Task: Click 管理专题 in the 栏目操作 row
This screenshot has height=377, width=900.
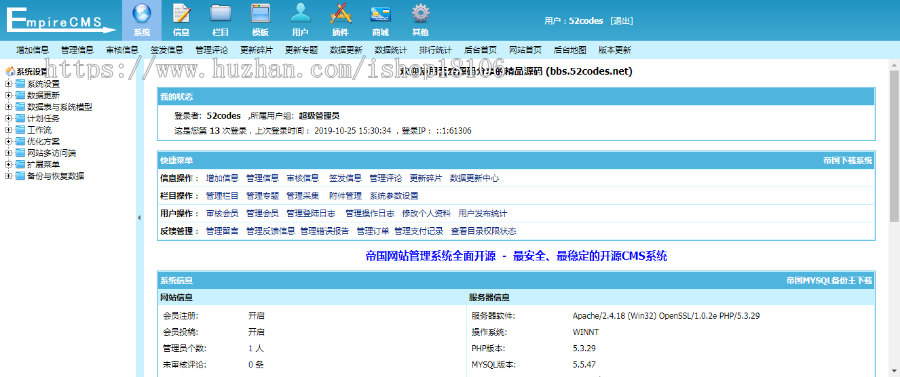Action: pos(262,196)
